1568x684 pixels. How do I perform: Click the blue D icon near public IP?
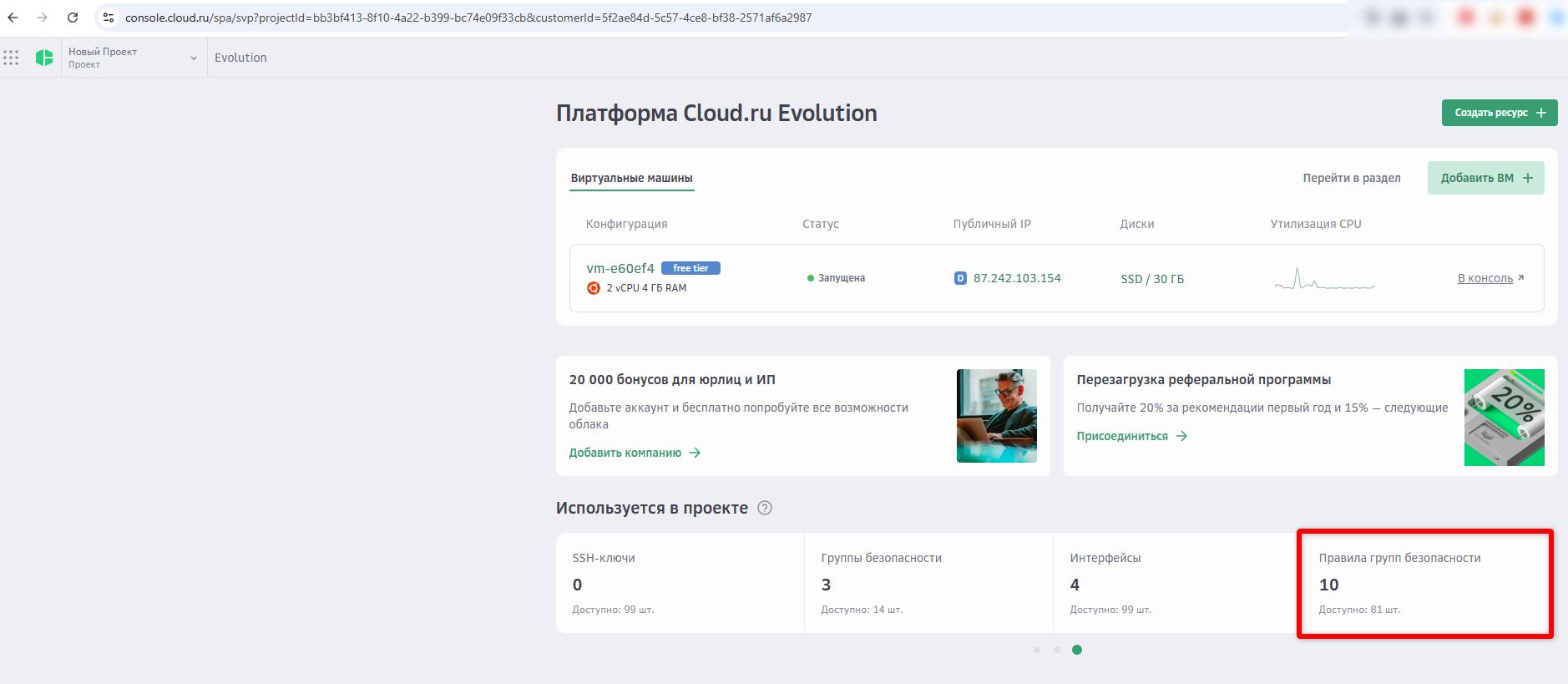point(960,278)
